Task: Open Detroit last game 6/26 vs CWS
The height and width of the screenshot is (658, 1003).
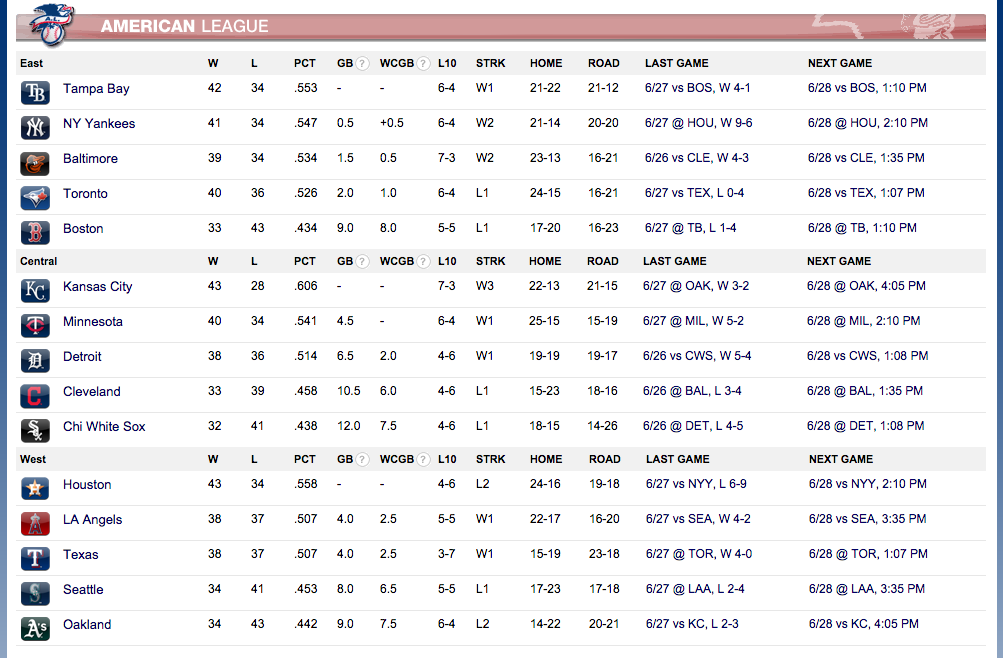Action: point(697,356)
